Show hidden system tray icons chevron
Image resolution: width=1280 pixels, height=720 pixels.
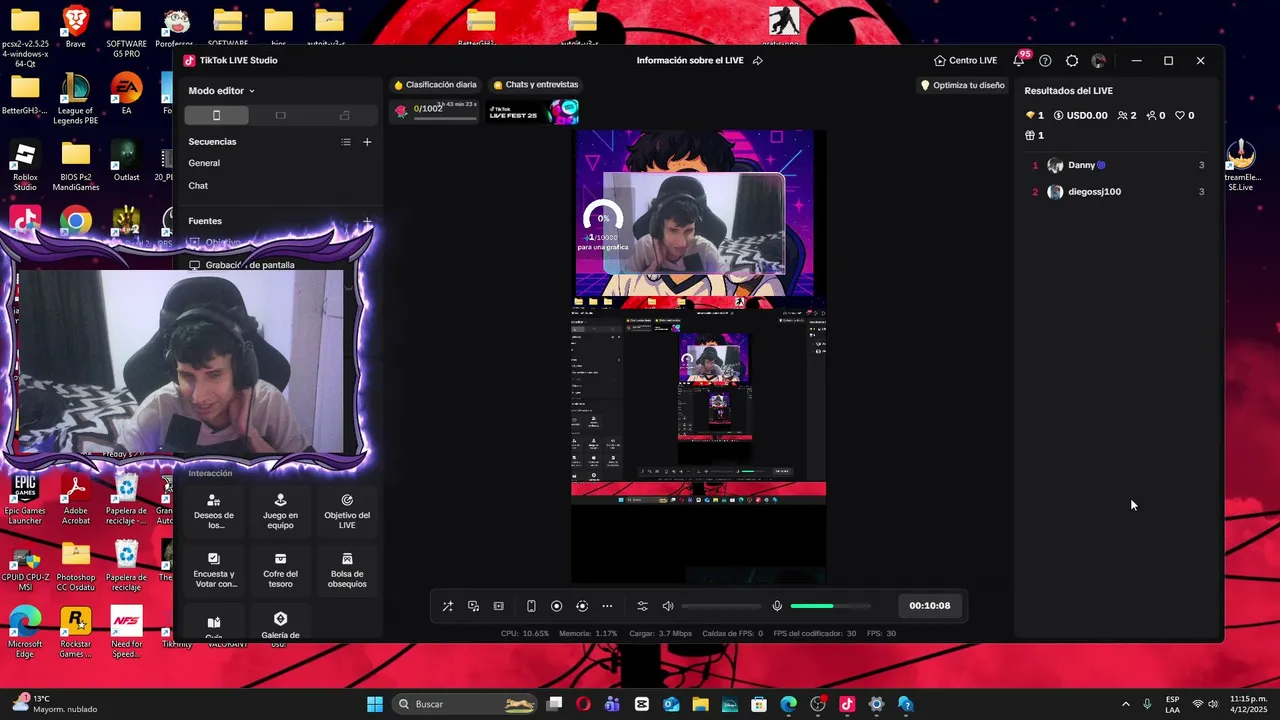[1125, 704]
